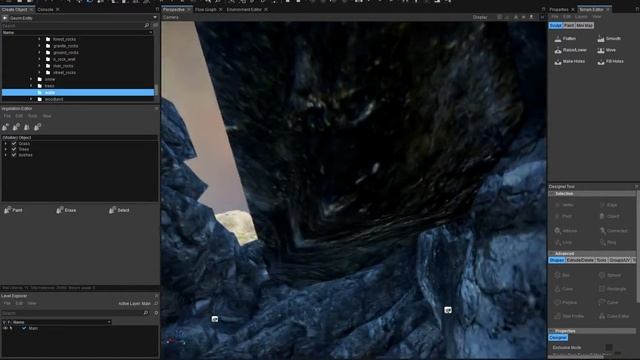Switch to the Paint tab in Terrain Editor
This screenshot has width=640, height=360.
[569, 25]
